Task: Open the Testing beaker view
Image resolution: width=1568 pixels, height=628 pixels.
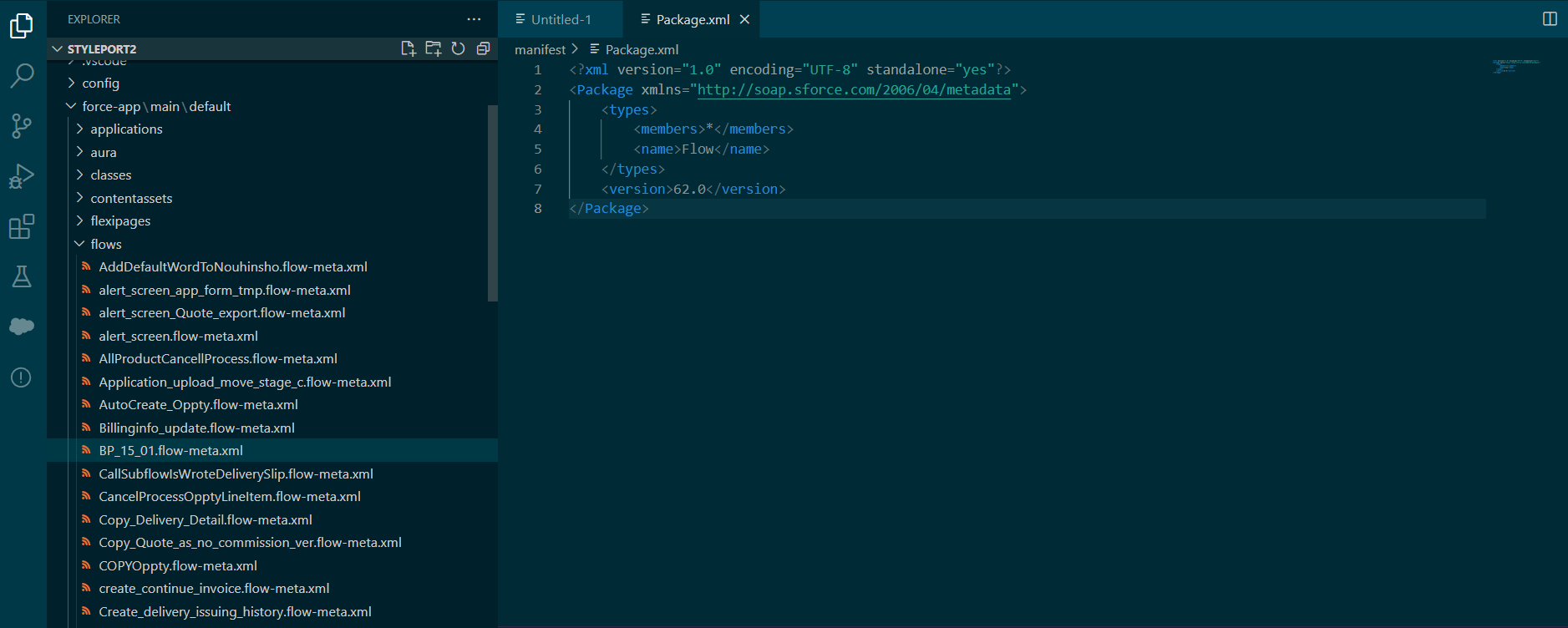Action: (x=22, y=276)
